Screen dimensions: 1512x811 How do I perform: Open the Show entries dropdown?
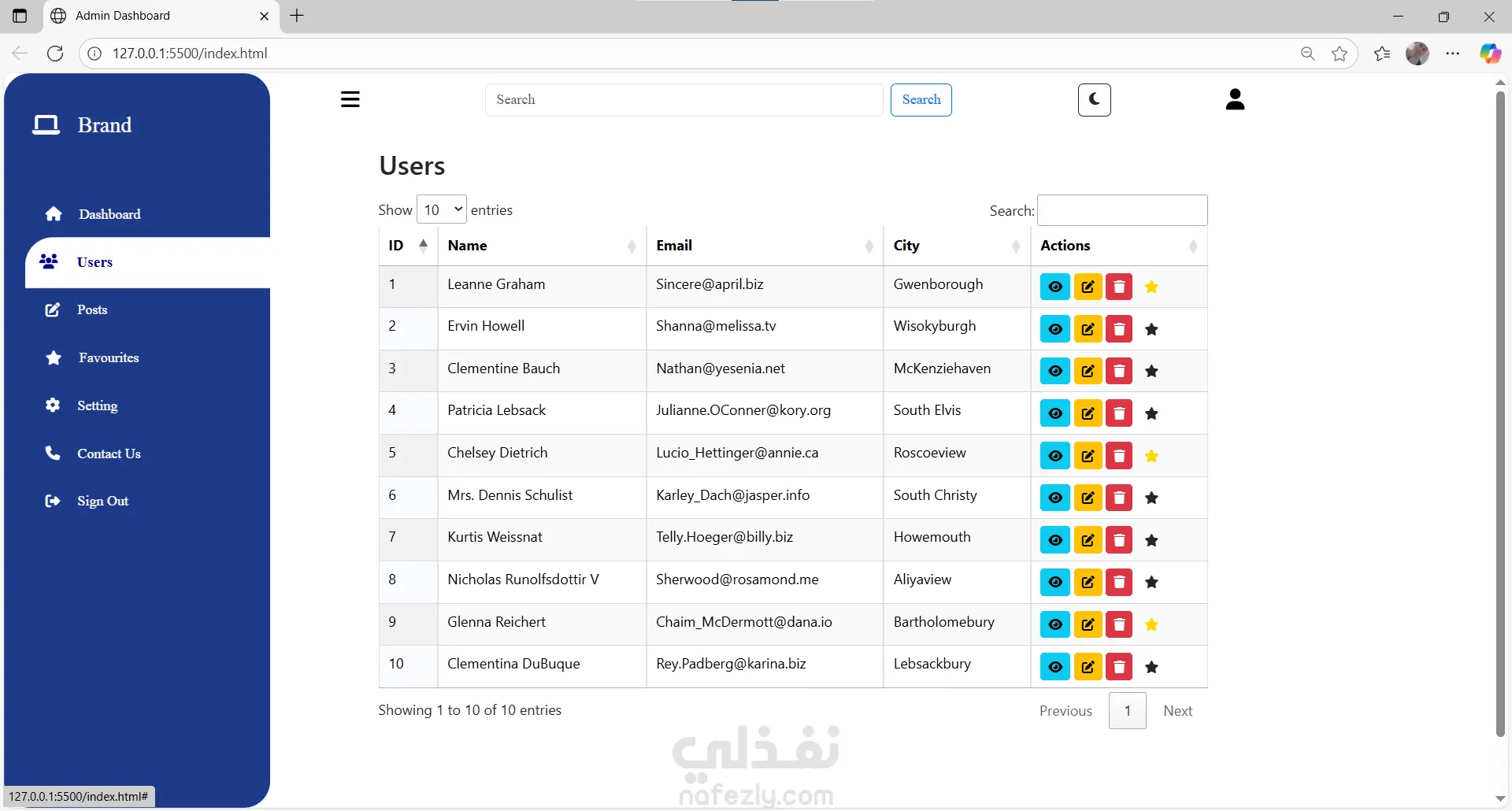(441, 210)
